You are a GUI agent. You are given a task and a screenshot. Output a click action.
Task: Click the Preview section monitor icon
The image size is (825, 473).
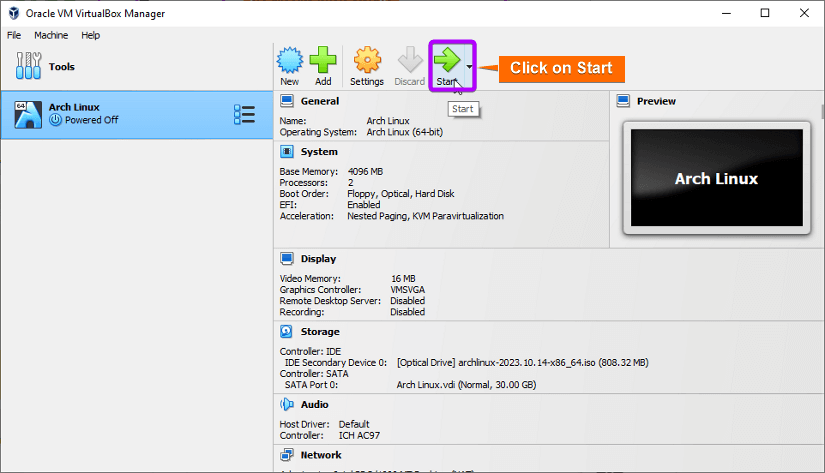623,100
